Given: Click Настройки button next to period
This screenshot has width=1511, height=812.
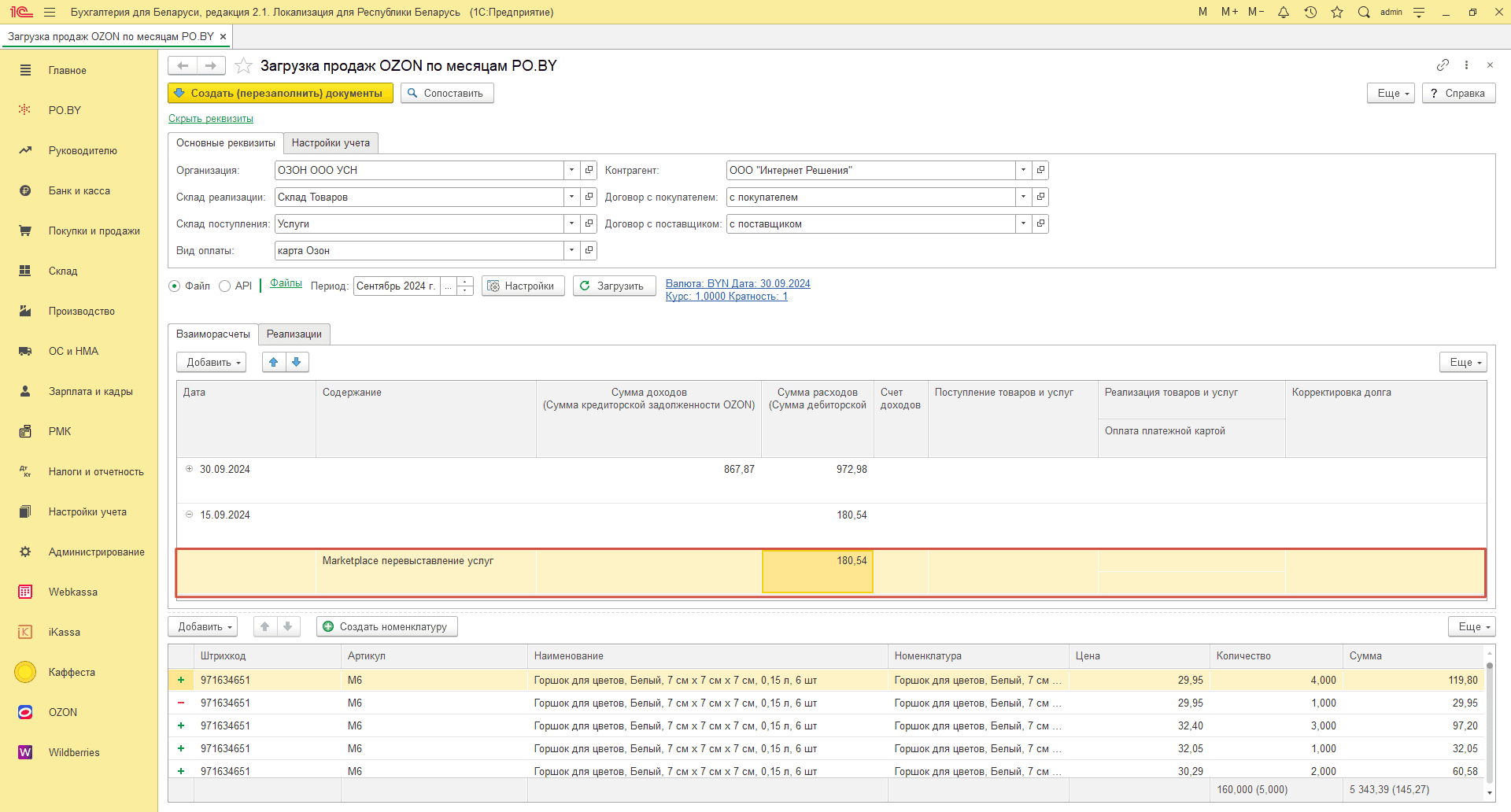Looking at the screenshot, I should pyautogui.click(x=523, y=286).
